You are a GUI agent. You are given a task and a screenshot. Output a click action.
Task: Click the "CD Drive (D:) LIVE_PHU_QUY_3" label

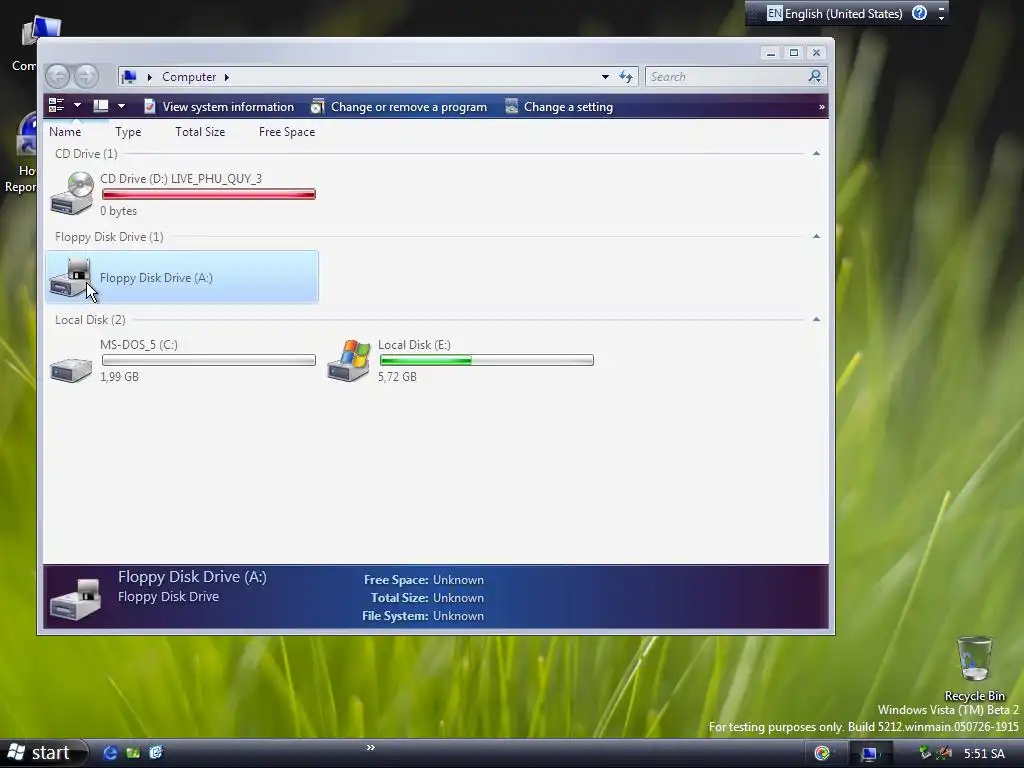tap(181, 179)
